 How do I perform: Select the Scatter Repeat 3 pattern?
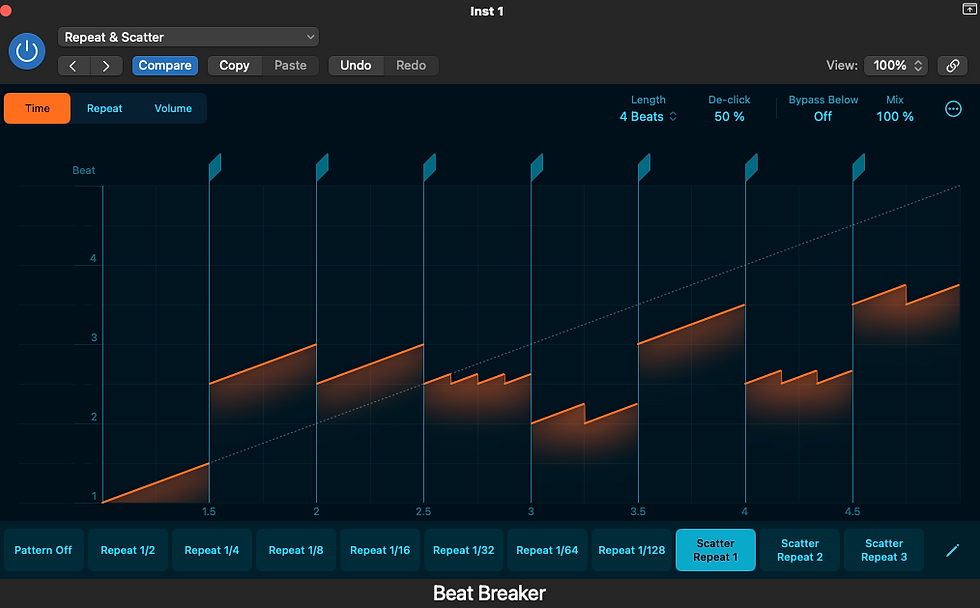pyautogui.click(x=884, y=550)
